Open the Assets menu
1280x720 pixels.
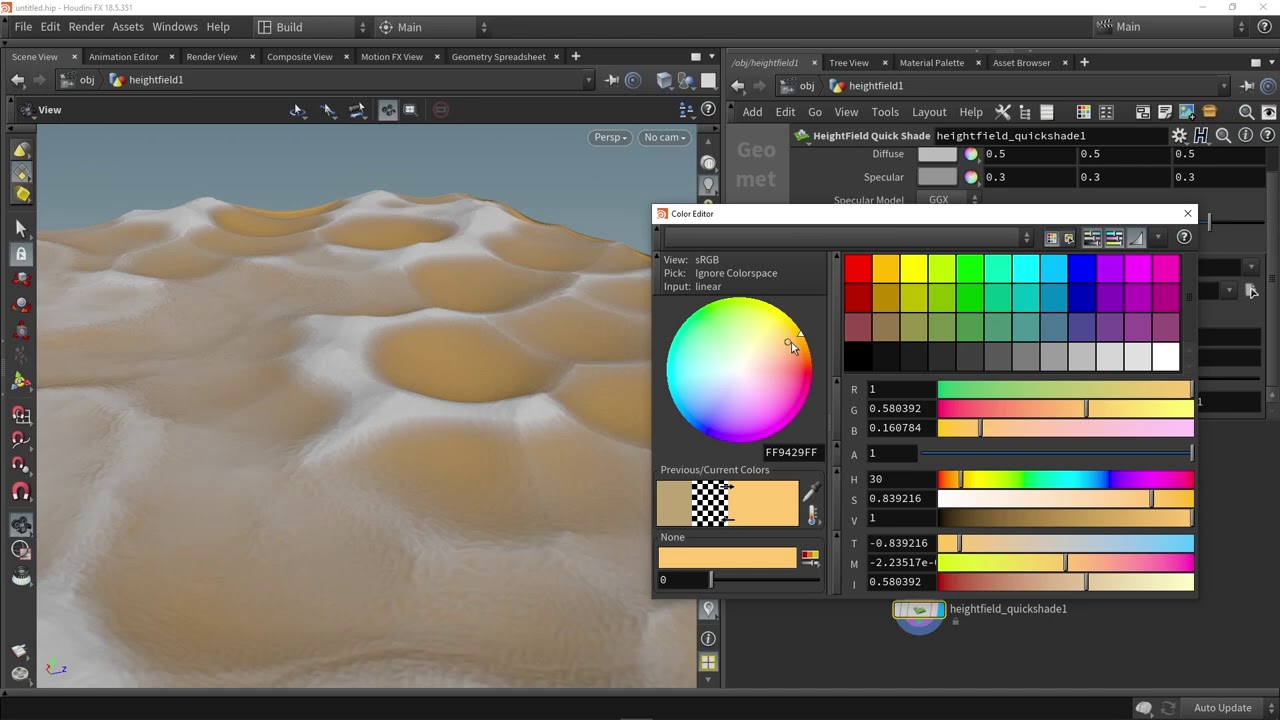pyautogui.click(x=128, y=27)
